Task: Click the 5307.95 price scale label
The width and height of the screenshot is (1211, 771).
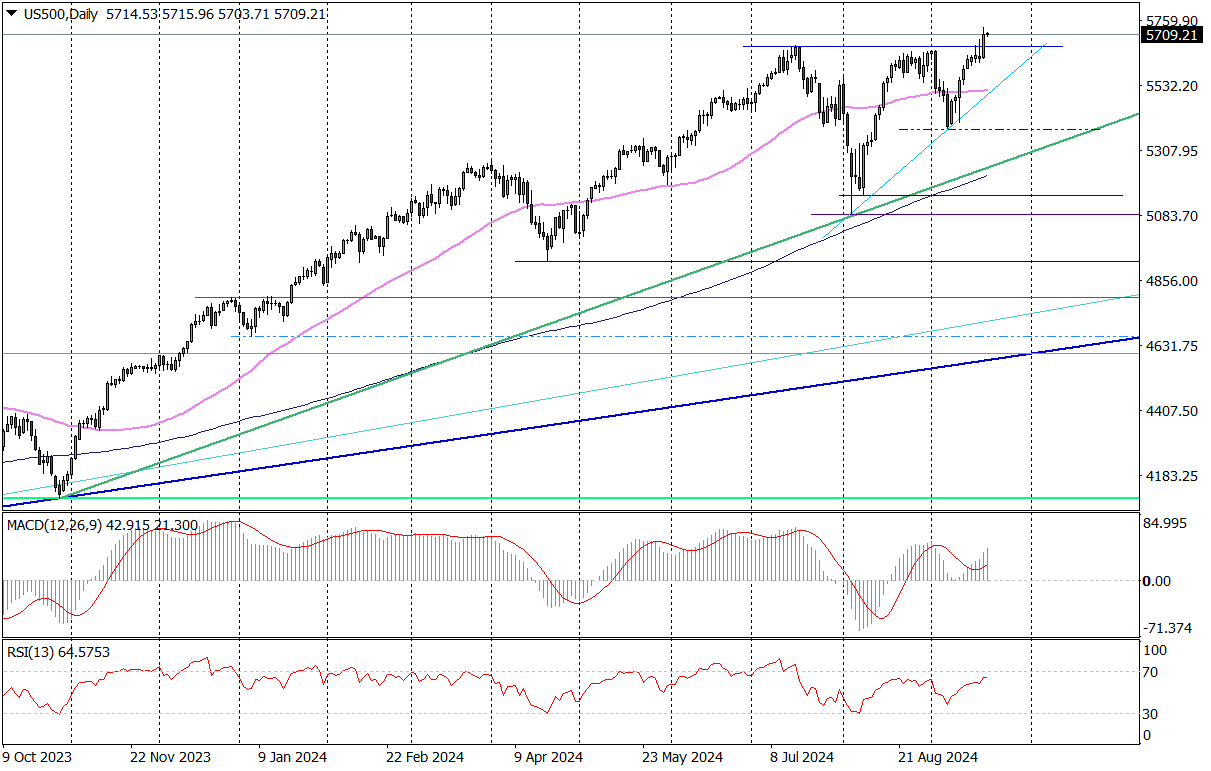Action: point(1172,151)
